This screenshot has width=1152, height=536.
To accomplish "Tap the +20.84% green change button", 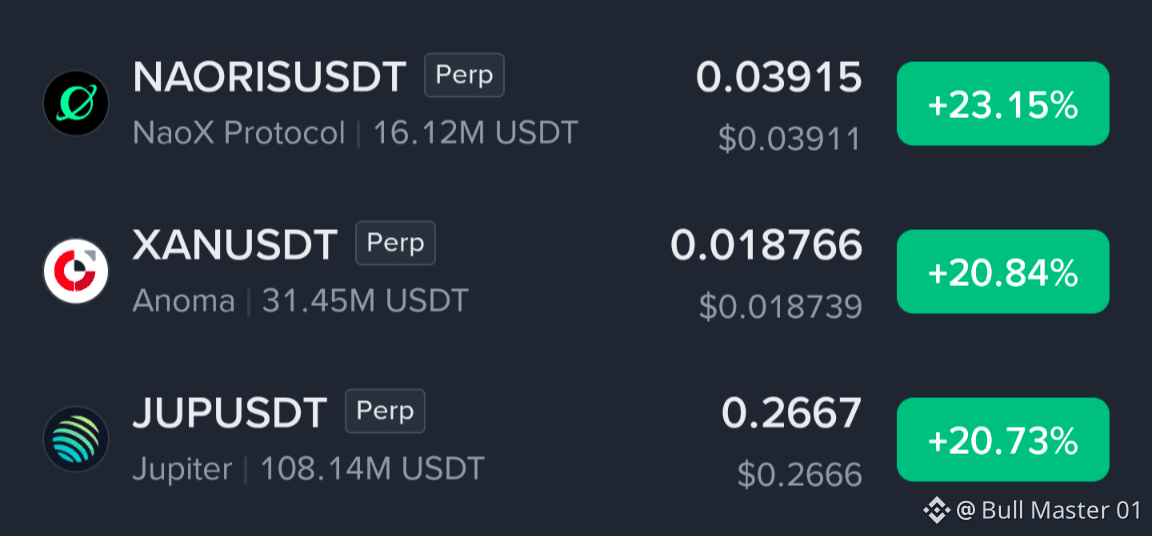I will pos(1003,272).
